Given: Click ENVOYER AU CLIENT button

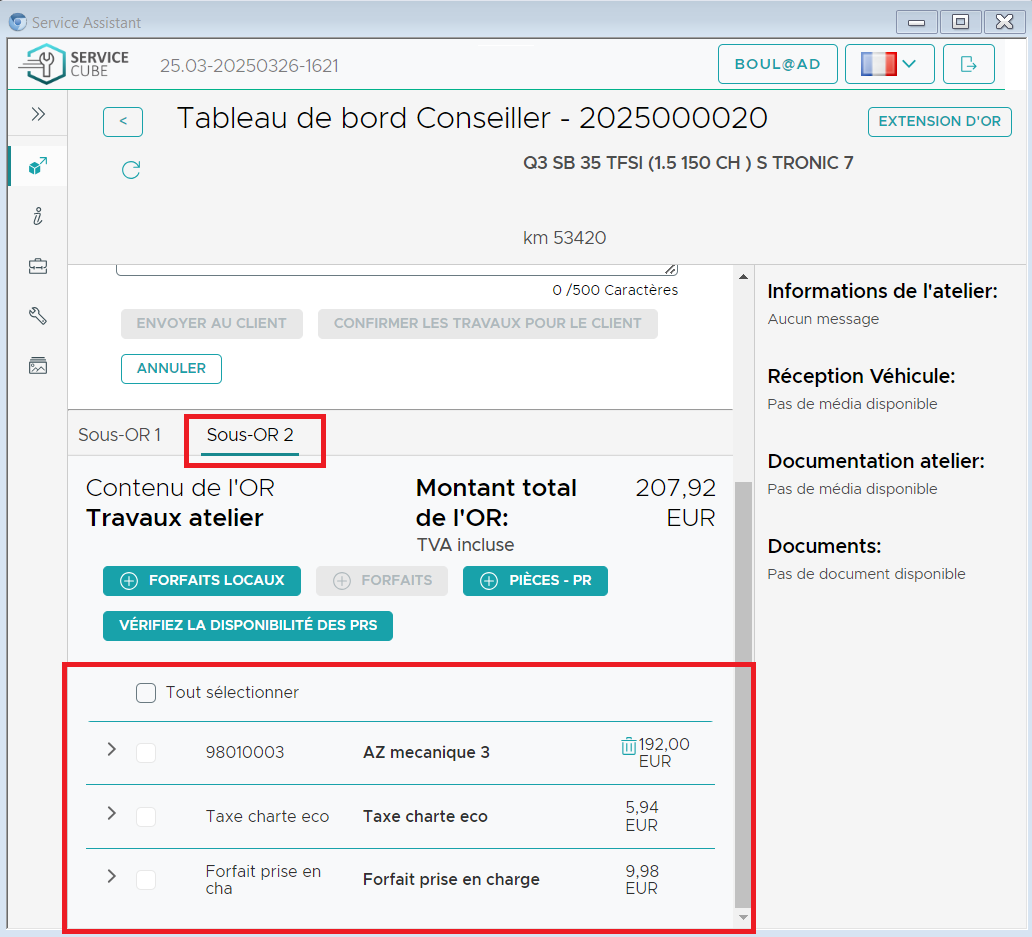Looking at the screenshot, I should click(x=212, y=324).
